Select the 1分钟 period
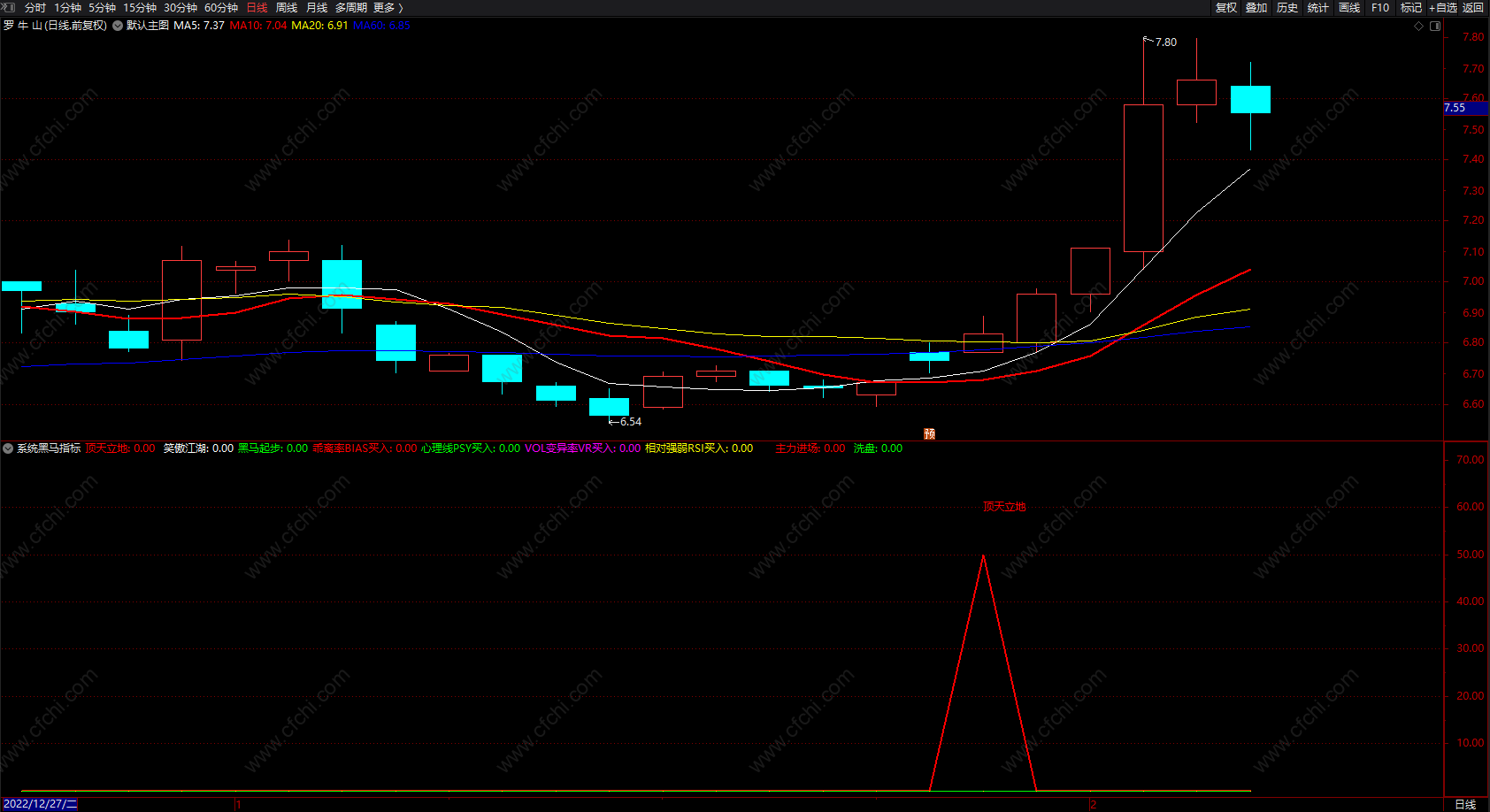1490x812 pixels. coord(68,8)
